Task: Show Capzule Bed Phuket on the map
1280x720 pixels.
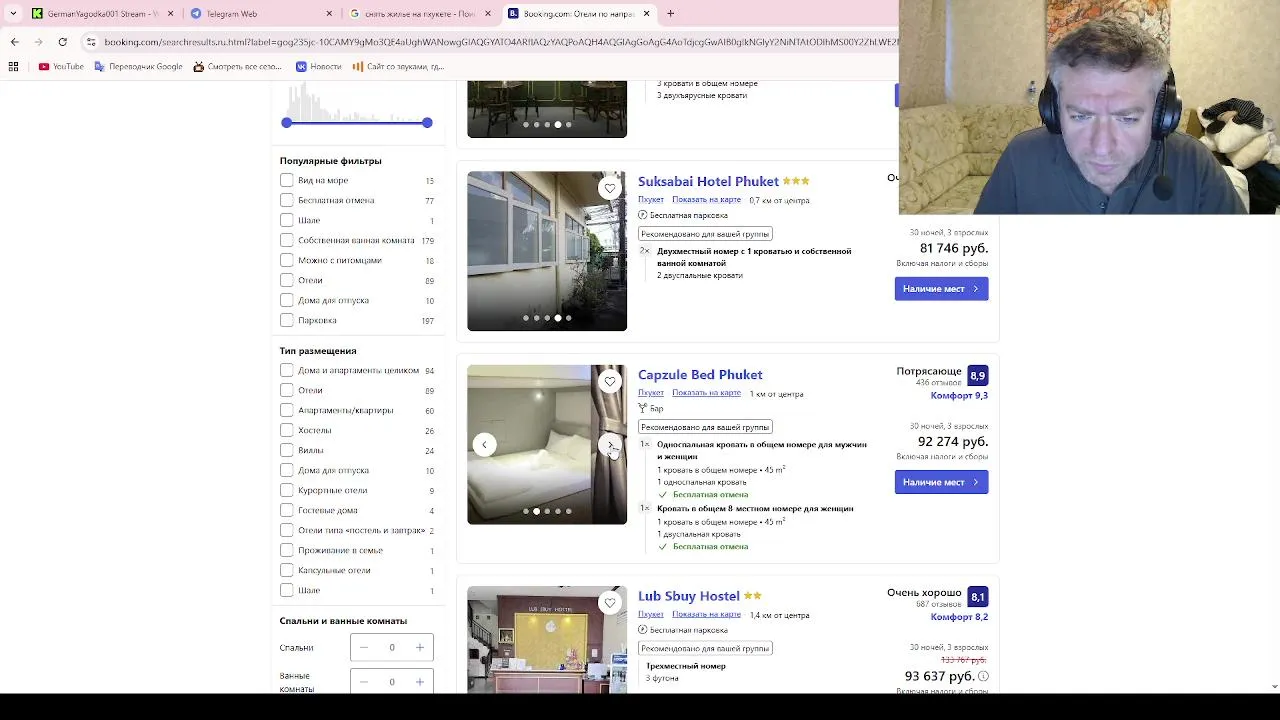Action: pyautogui.click(x=706, y=393)
